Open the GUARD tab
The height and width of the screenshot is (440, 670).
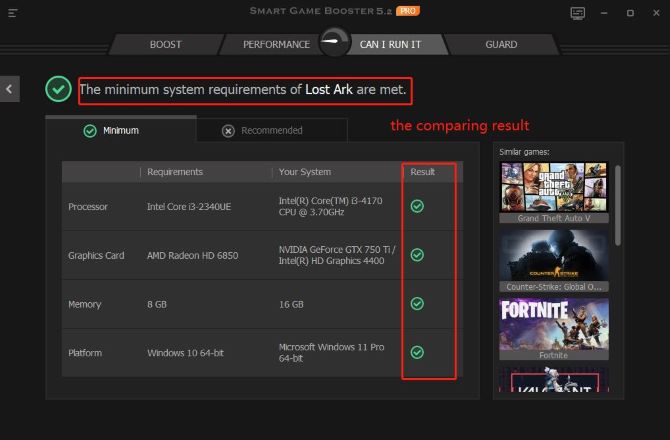click(501, 44)
